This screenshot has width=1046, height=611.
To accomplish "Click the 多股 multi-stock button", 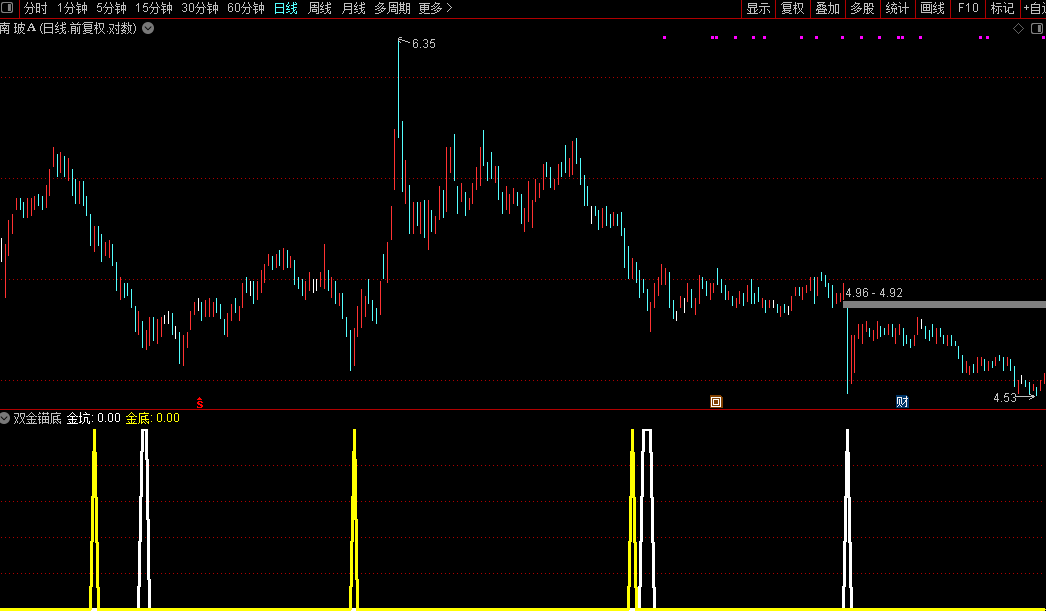I will [863, 8].
